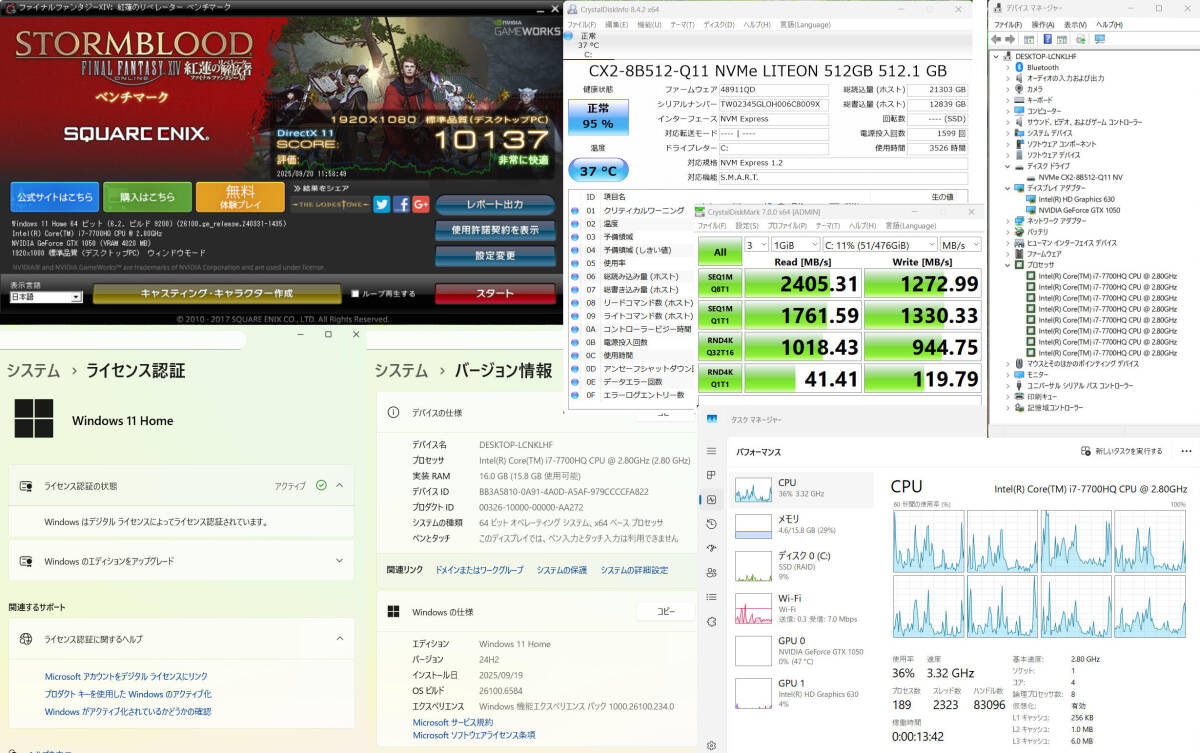Viewport: 1200px width, 753px height.
Task: Open the 1GiB test size dropdown
Action: tap(795, 244)
